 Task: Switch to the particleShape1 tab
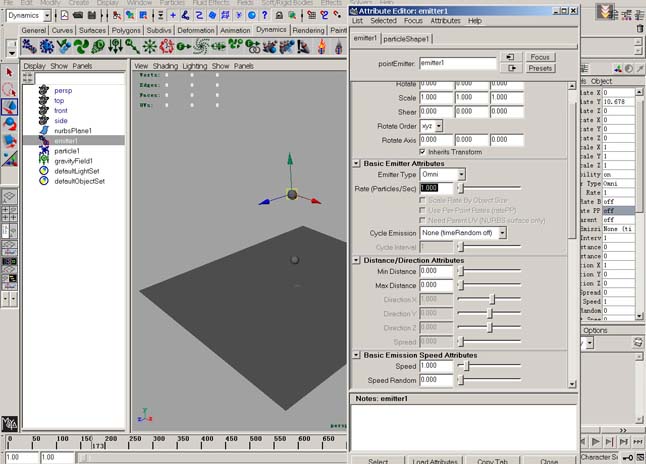[406, 39]
